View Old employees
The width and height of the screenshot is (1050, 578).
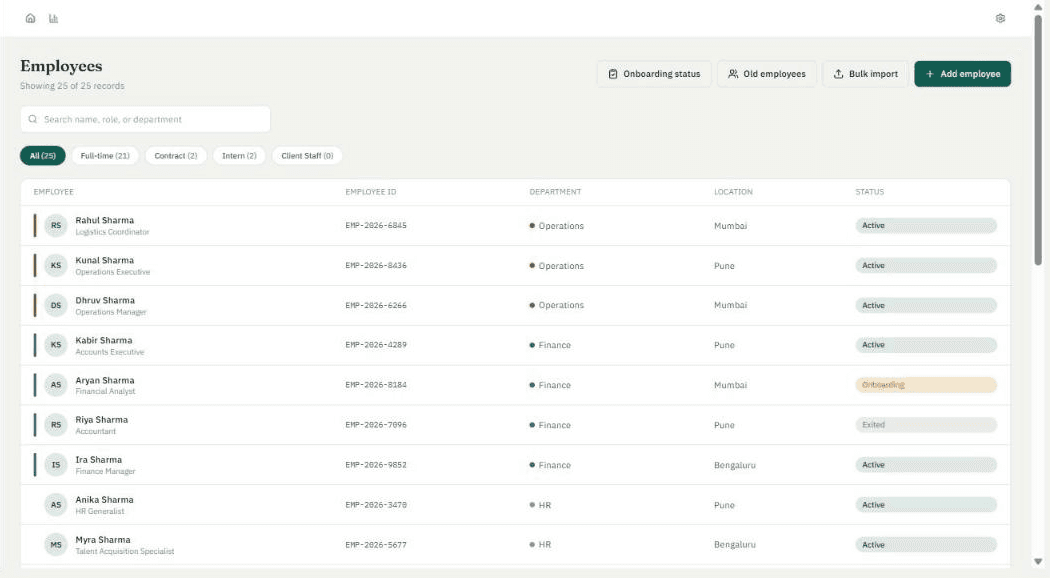(x=767, y=74)
